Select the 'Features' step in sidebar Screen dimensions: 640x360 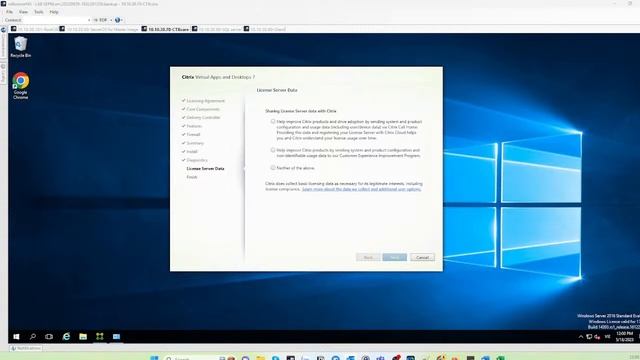[194, 126]
